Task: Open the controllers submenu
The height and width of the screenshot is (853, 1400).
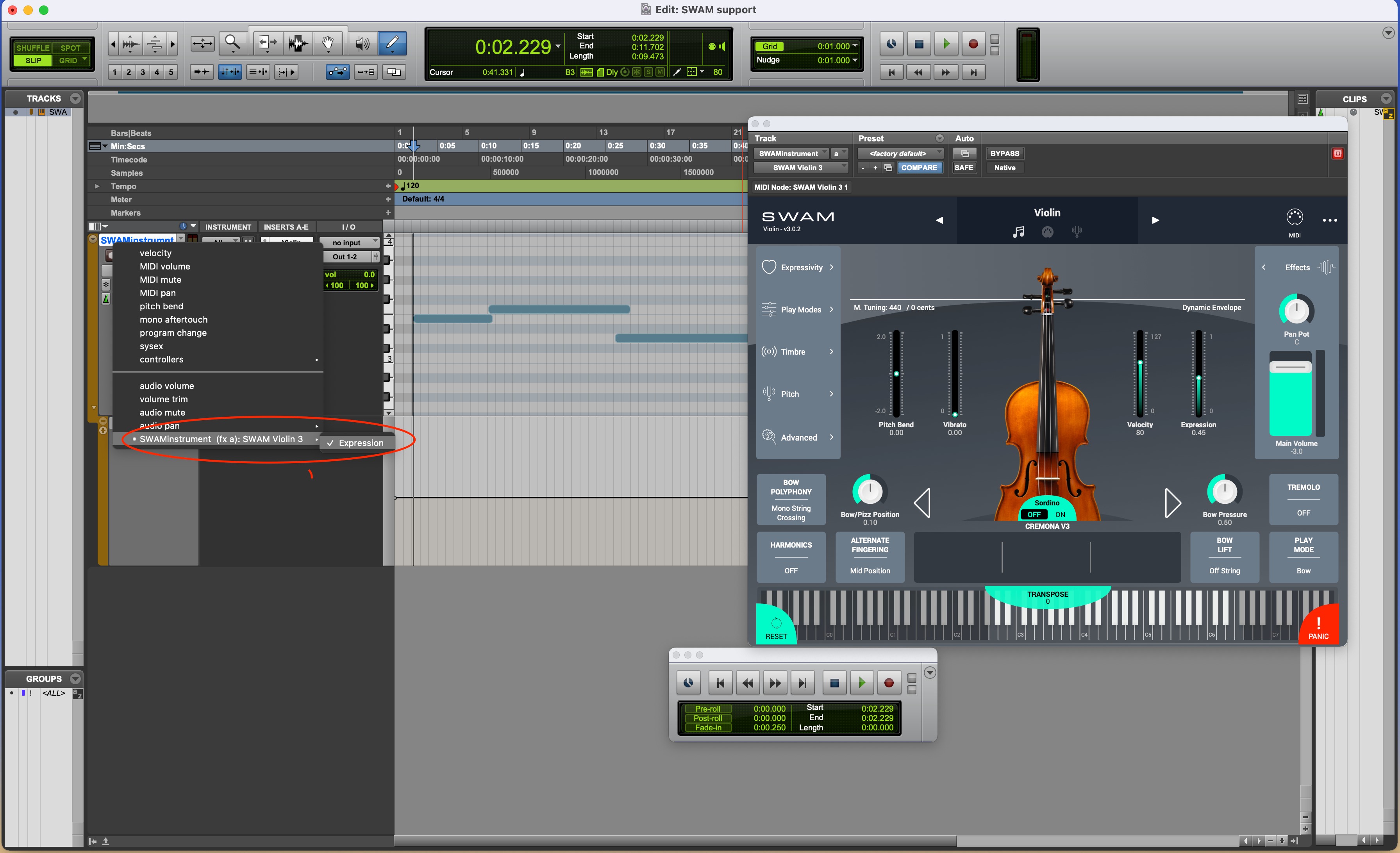Action: (161, 359)
